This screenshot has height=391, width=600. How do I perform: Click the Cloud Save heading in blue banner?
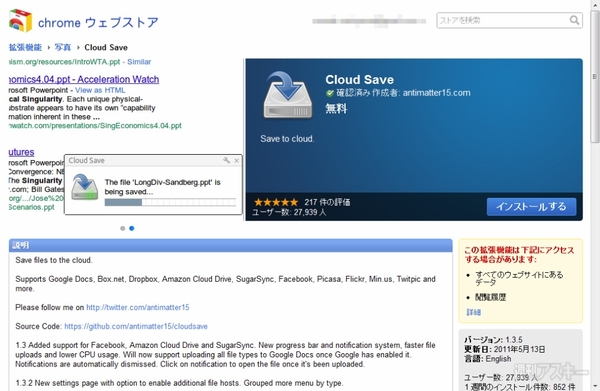tap(359, 80)
